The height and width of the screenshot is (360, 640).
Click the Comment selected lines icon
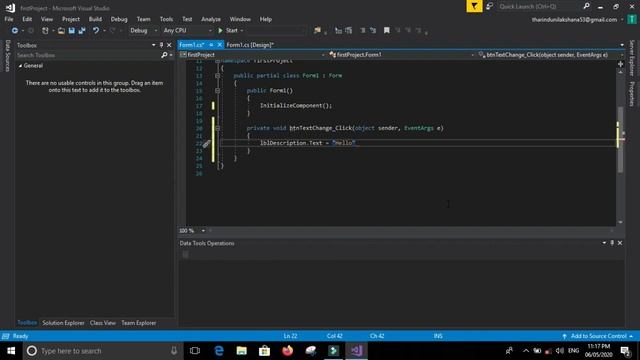pyautogui.click(x=338, y=31)
